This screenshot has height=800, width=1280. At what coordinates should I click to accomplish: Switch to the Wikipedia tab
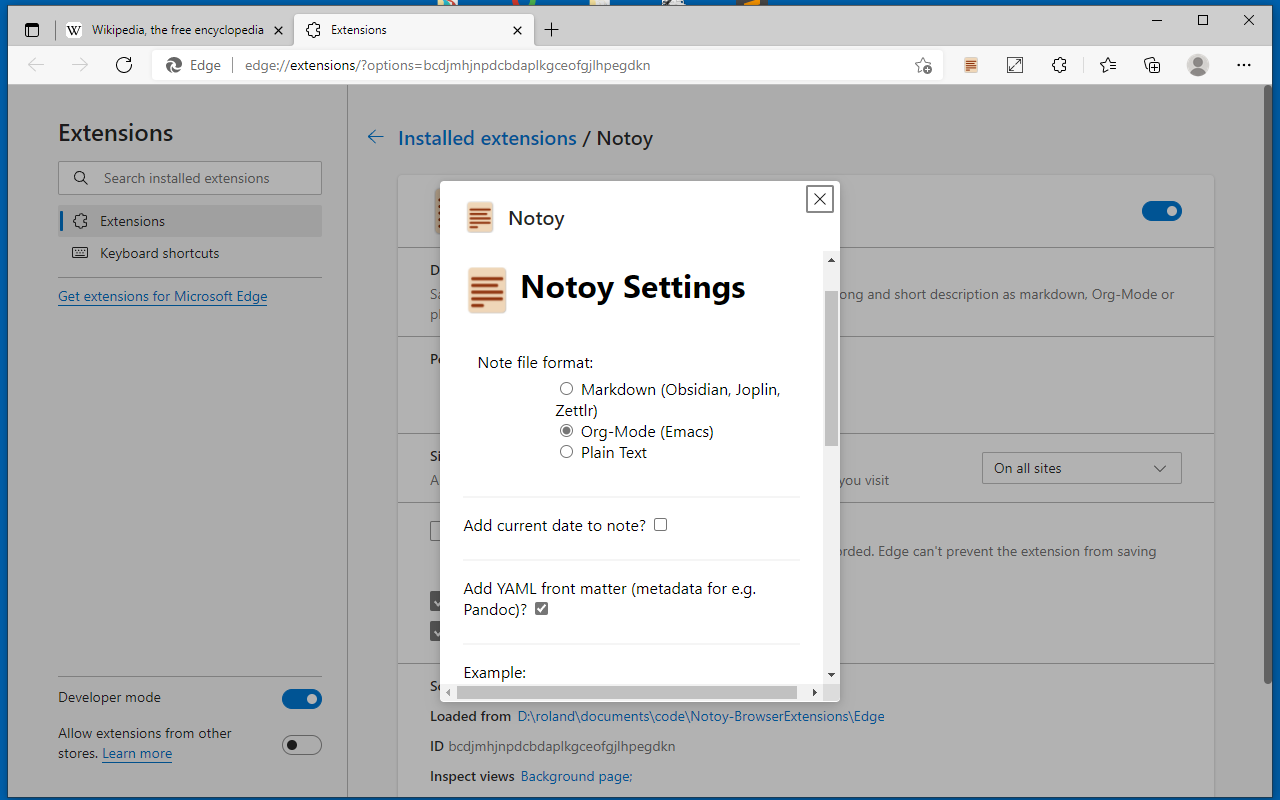166,30
